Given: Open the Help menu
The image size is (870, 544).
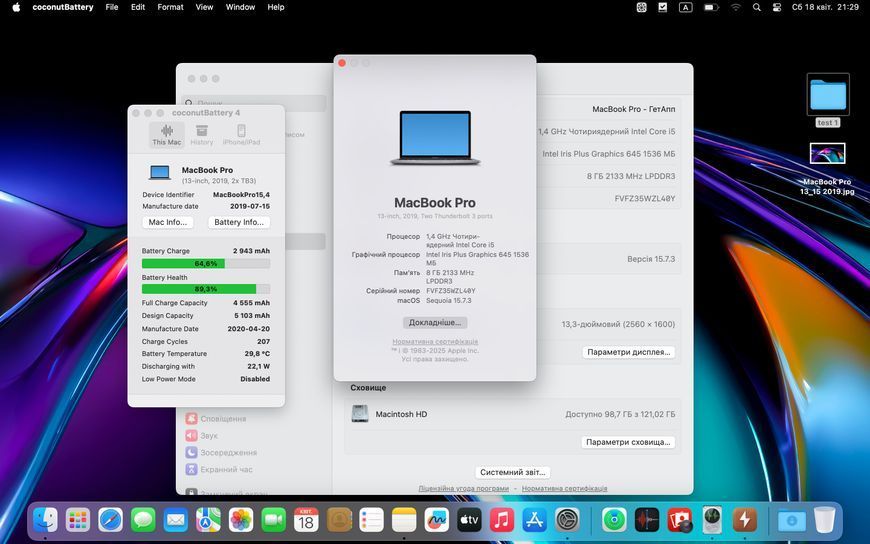Looking at the screenshot, I should [x=276, y=7].
